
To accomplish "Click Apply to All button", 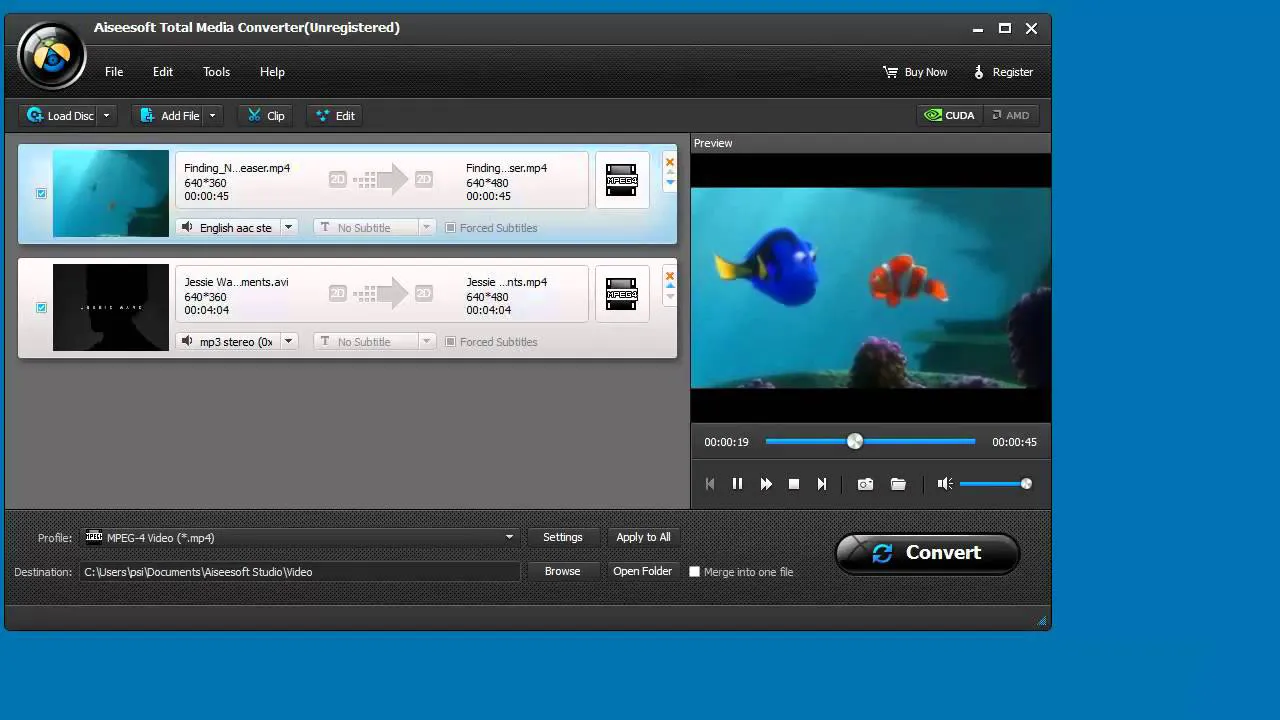I will [643, 537].
